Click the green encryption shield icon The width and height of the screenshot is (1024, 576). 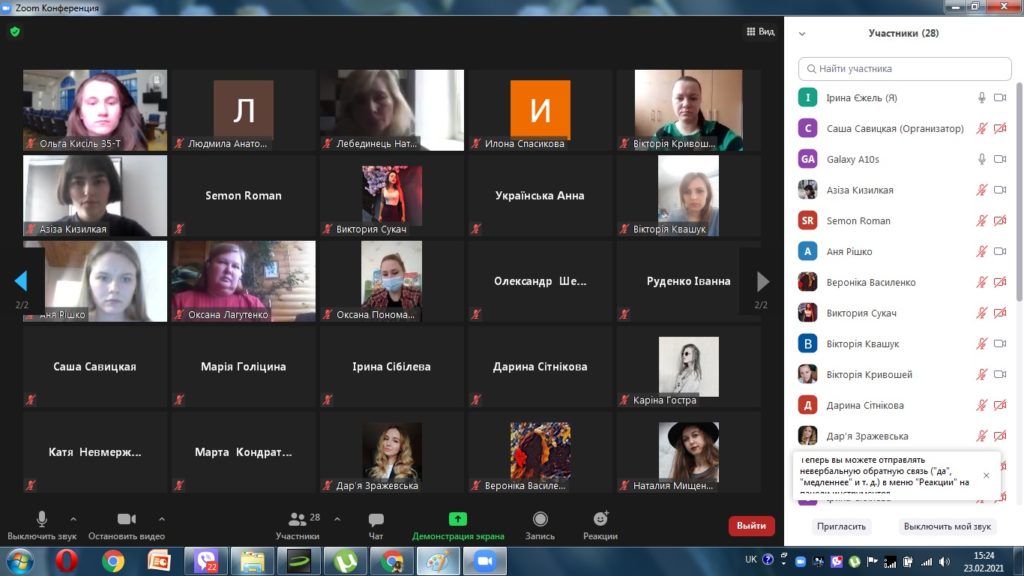point(15,32)
